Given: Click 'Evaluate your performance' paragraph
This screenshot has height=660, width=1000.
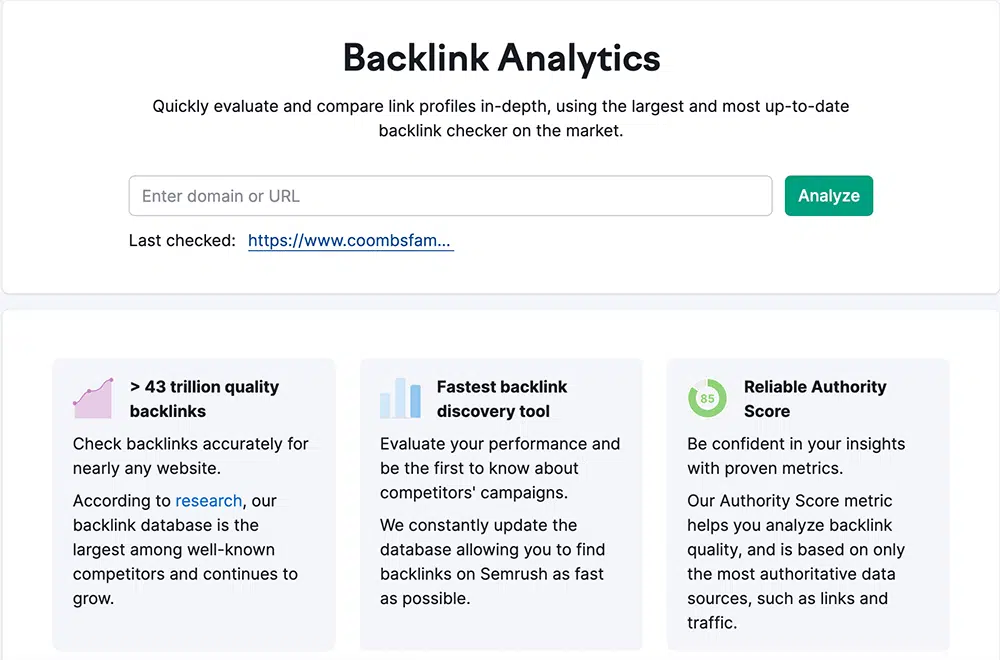Looking at the screenshot, I should pyautogui.click(x=500, y=468).
